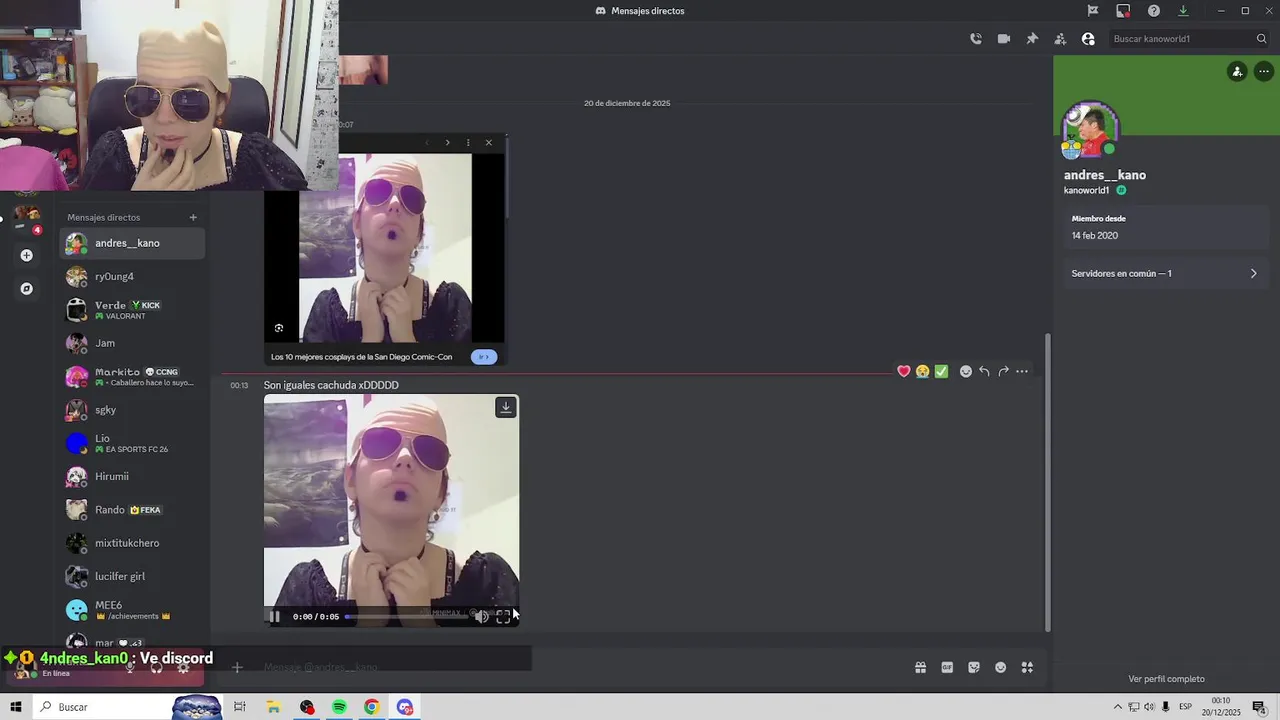Close the picture-in-picture video preview

click(x=489, y=142)
